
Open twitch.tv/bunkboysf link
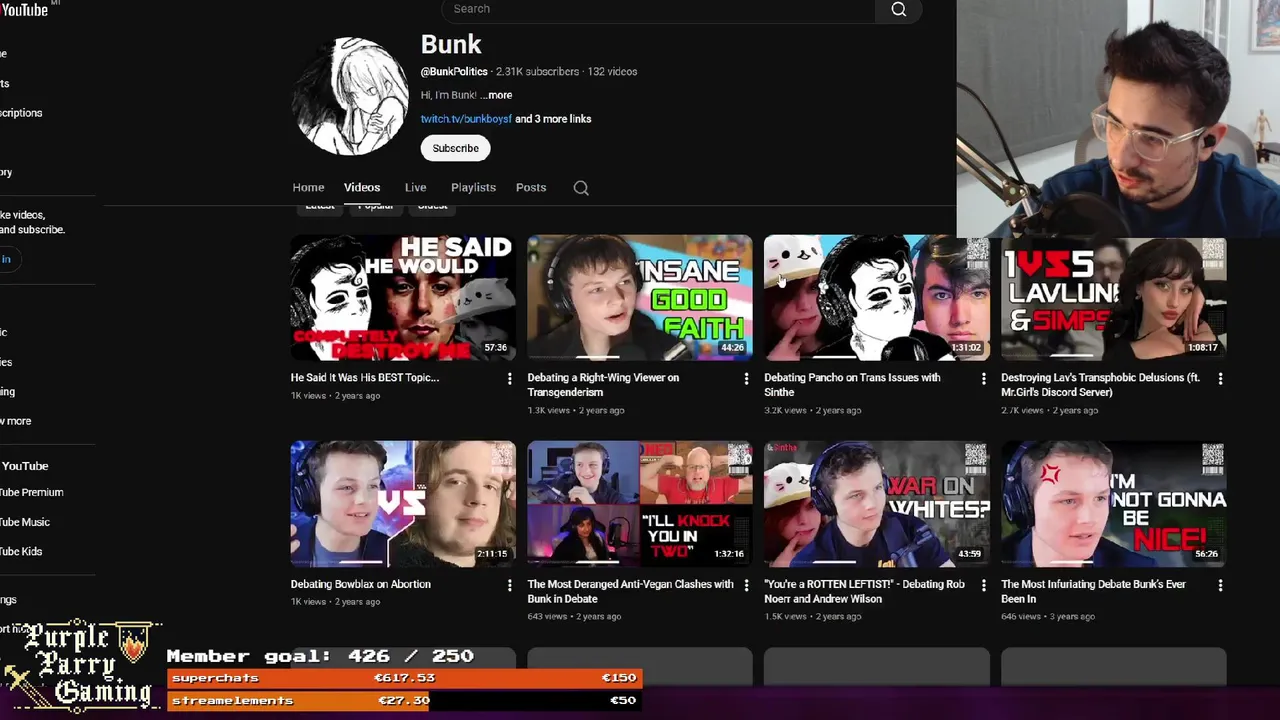(466, 119)
